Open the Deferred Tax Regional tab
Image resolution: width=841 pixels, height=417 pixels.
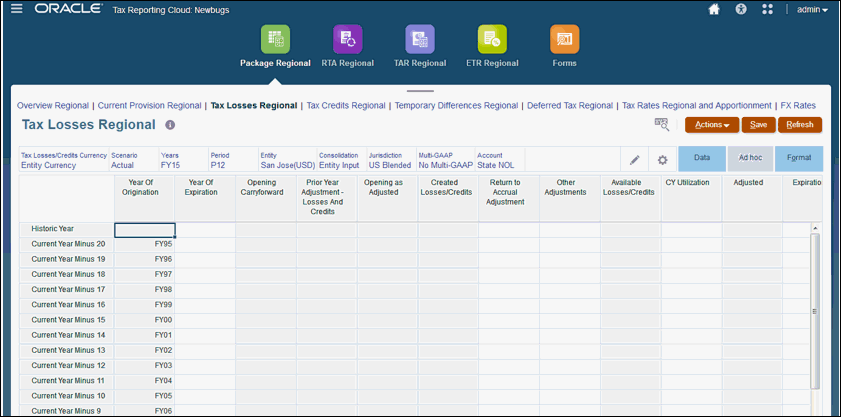click(x=570, y=106)
